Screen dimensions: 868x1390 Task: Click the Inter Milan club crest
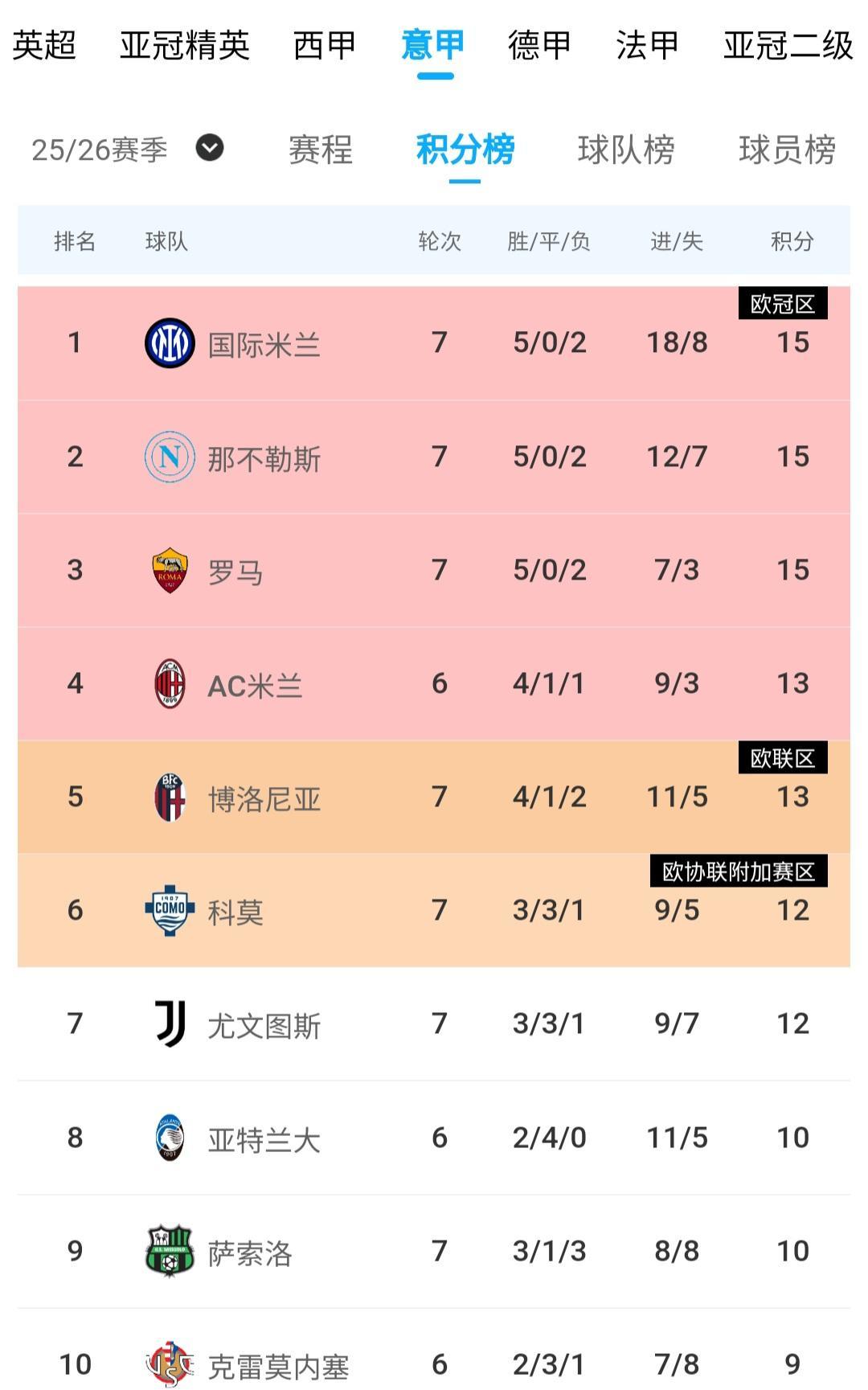(170, 343)
